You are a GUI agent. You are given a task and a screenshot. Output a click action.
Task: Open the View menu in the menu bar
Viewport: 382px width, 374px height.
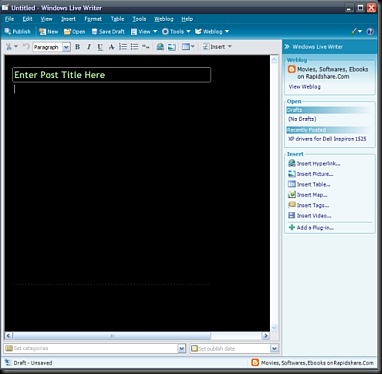coord(46,19)
